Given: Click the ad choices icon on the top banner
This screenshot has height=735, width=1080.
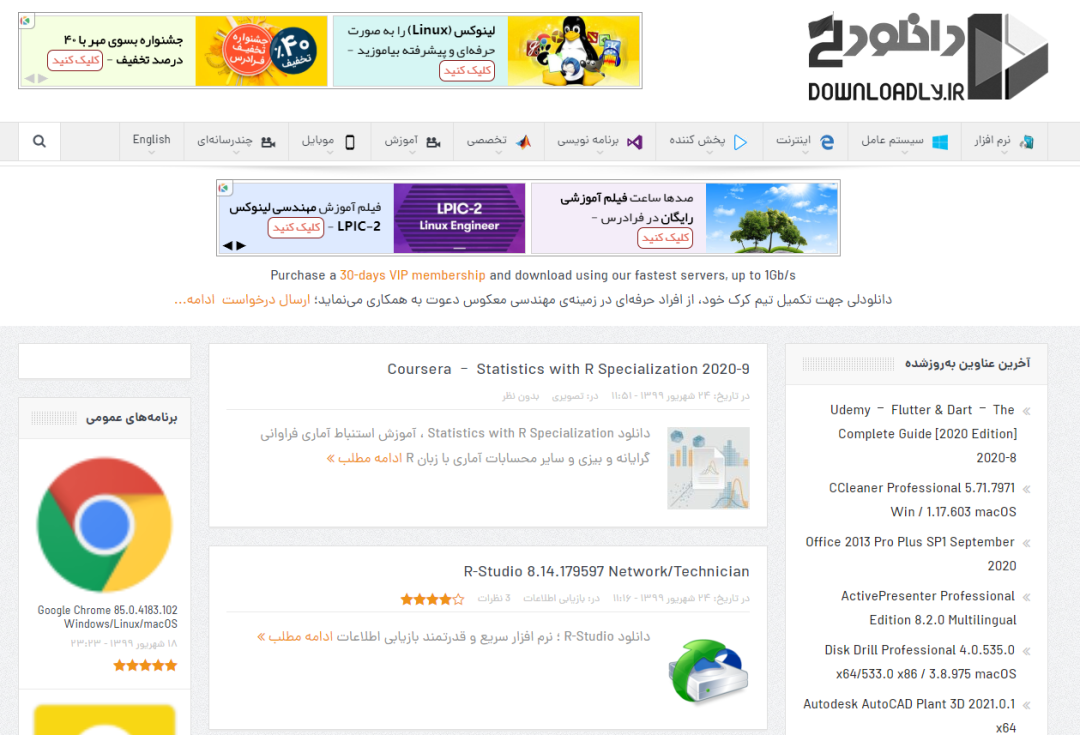Looking at the screenshot, I should 25,20.
